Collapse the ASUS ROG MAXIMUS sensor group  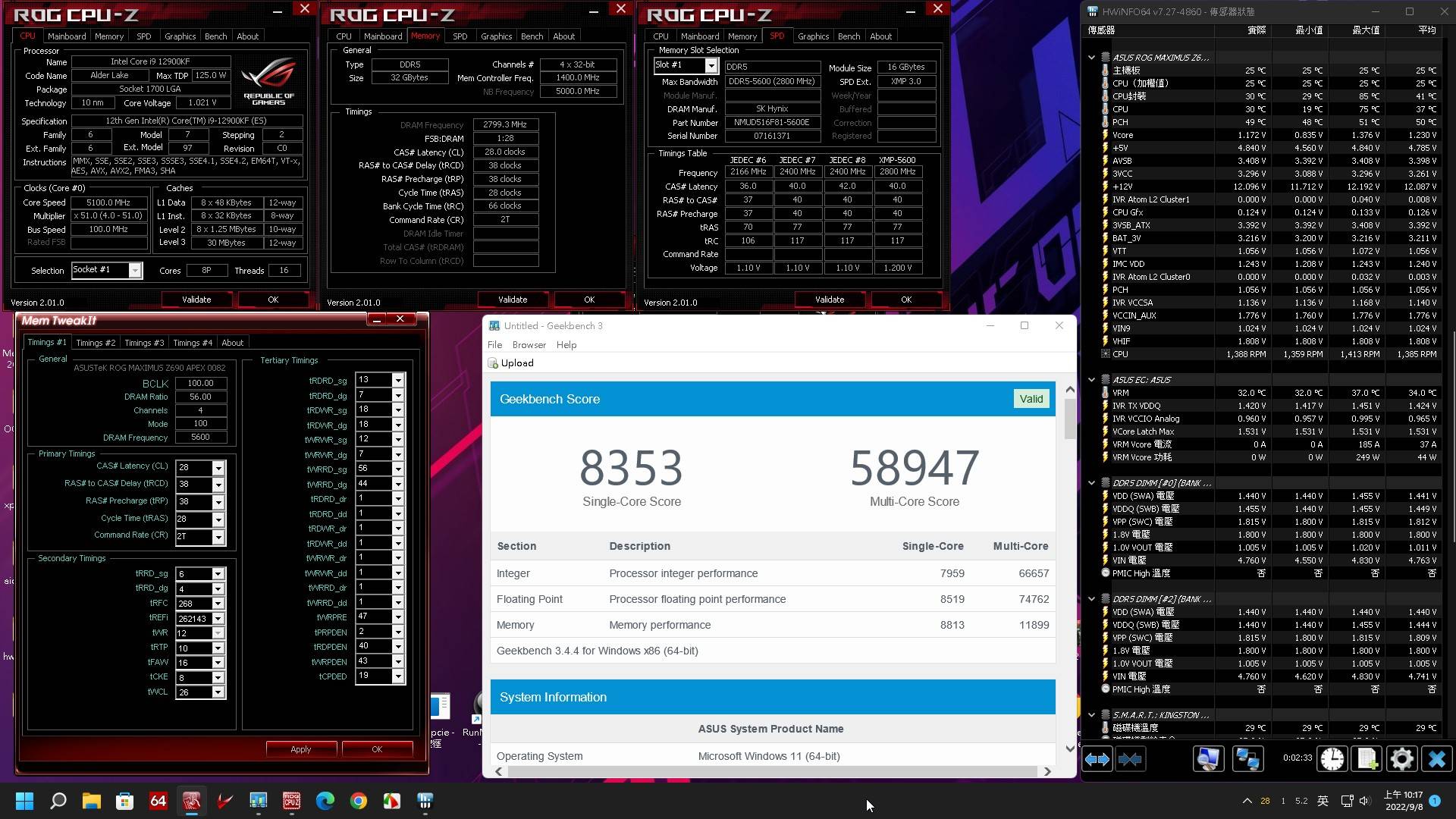click(x=1091, y=58)
